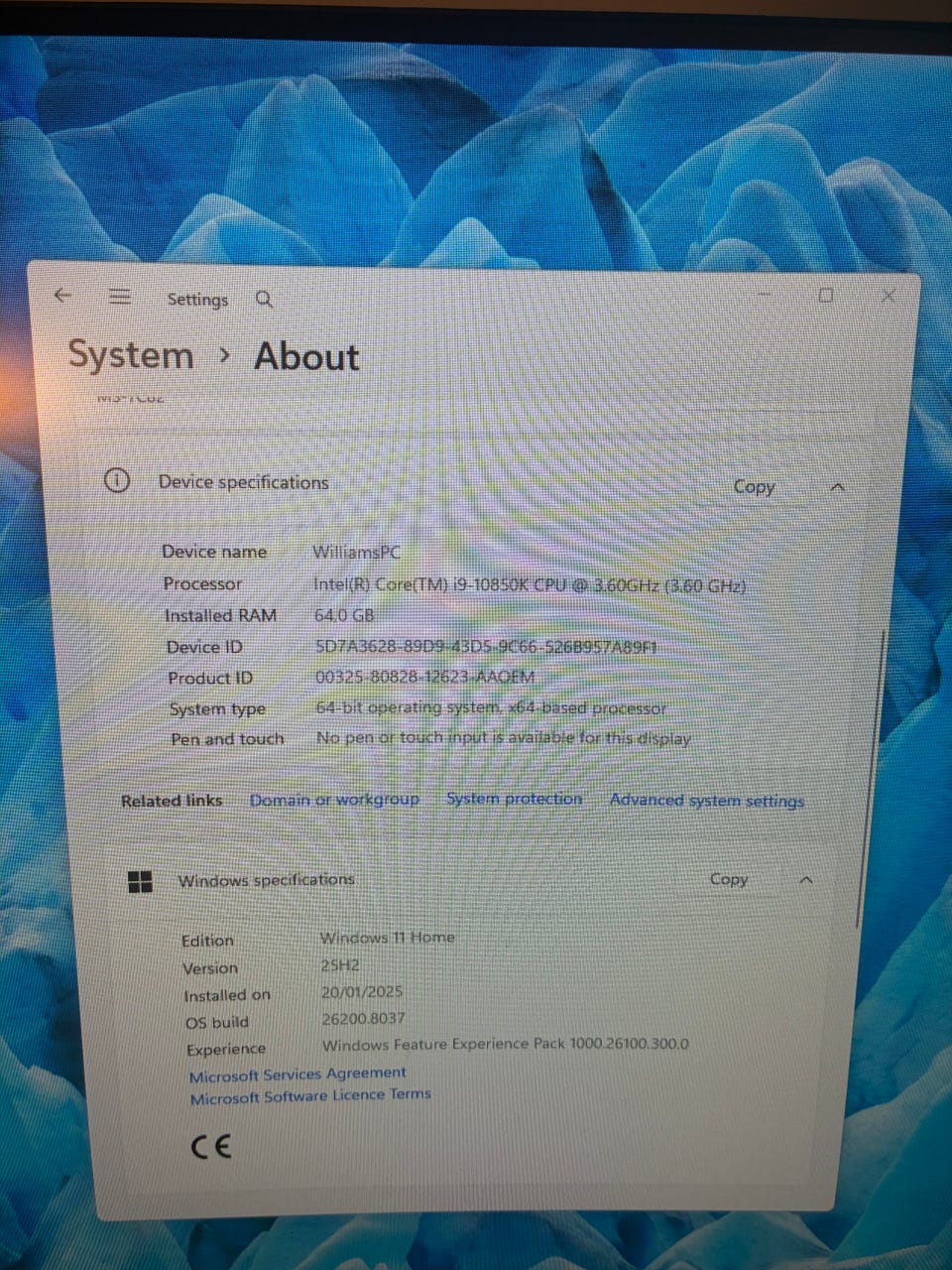Select the Device ID value
The image size is (952, 1270).
pyautogui.click(x=486, y=647)
